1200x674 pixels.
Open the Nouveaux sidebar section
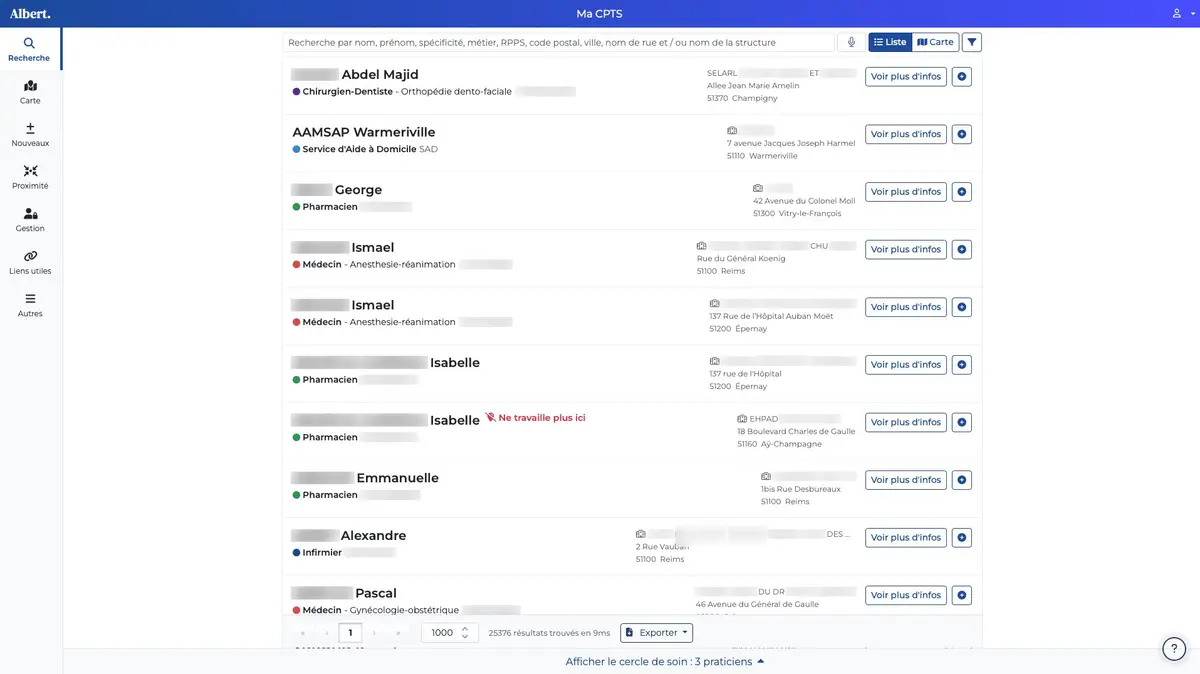30,135
